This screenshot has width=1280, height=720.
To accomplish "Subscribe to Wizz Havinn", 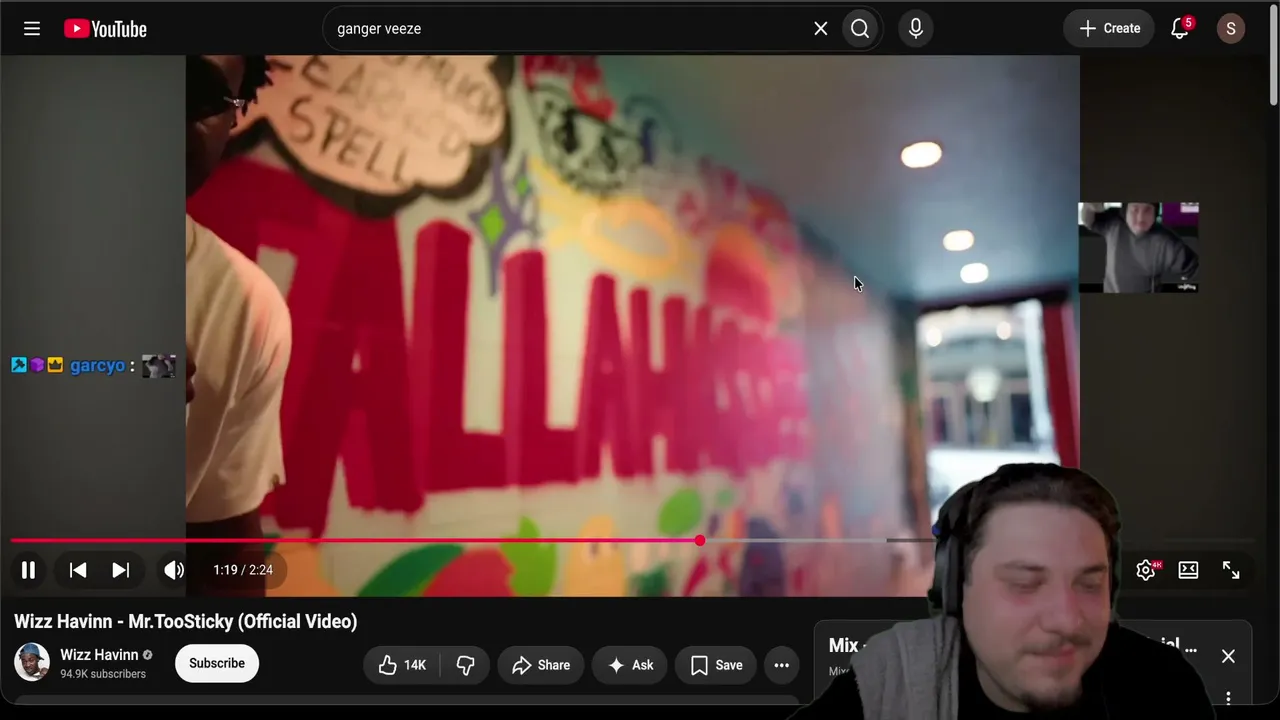I will pyautogui.click(x=217, y=664).
